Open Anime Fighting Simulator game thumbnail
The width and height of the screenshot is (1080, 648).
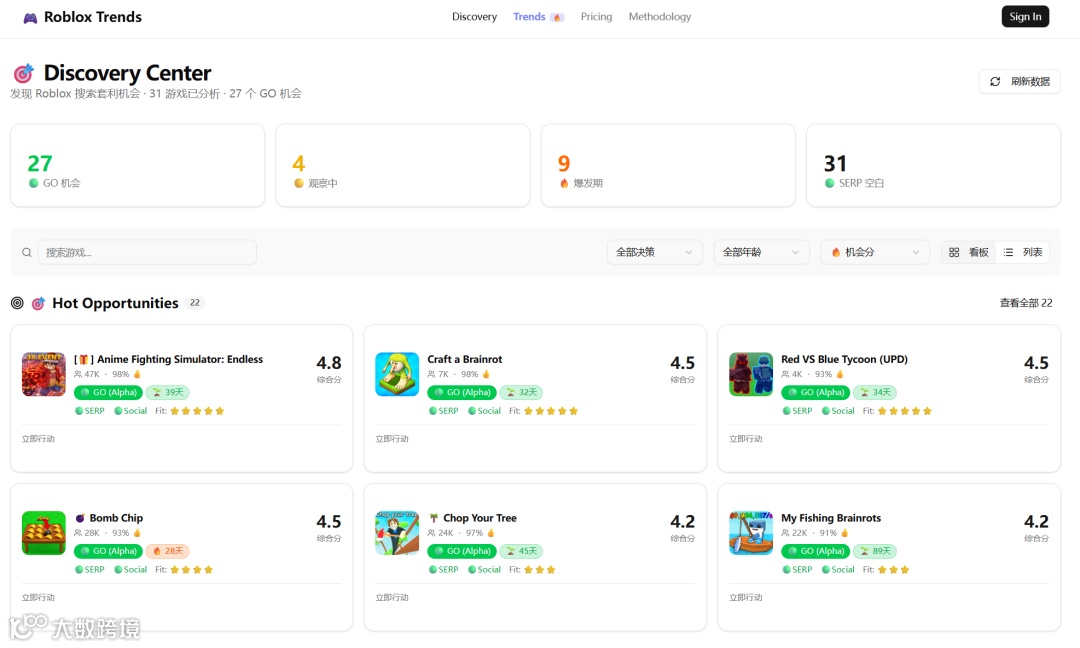tap(43, 374)
